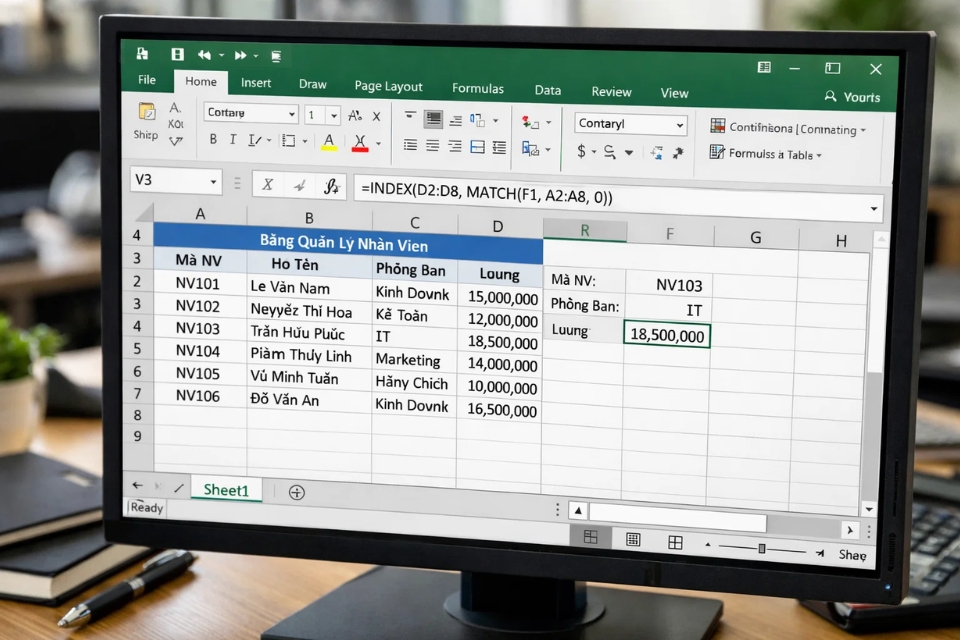This screenshot has height=640, width=960.
Task: Click the Undo icon
Action: [x=203, y=54]
